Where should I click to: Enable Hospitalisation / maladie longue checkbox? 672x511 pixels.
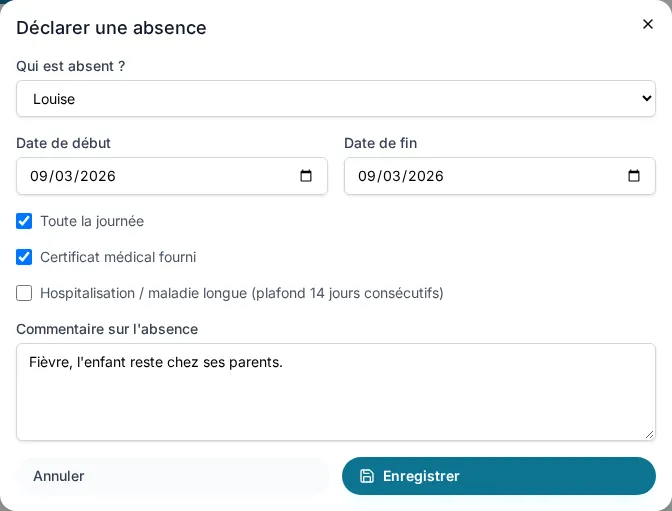point(24,293)
